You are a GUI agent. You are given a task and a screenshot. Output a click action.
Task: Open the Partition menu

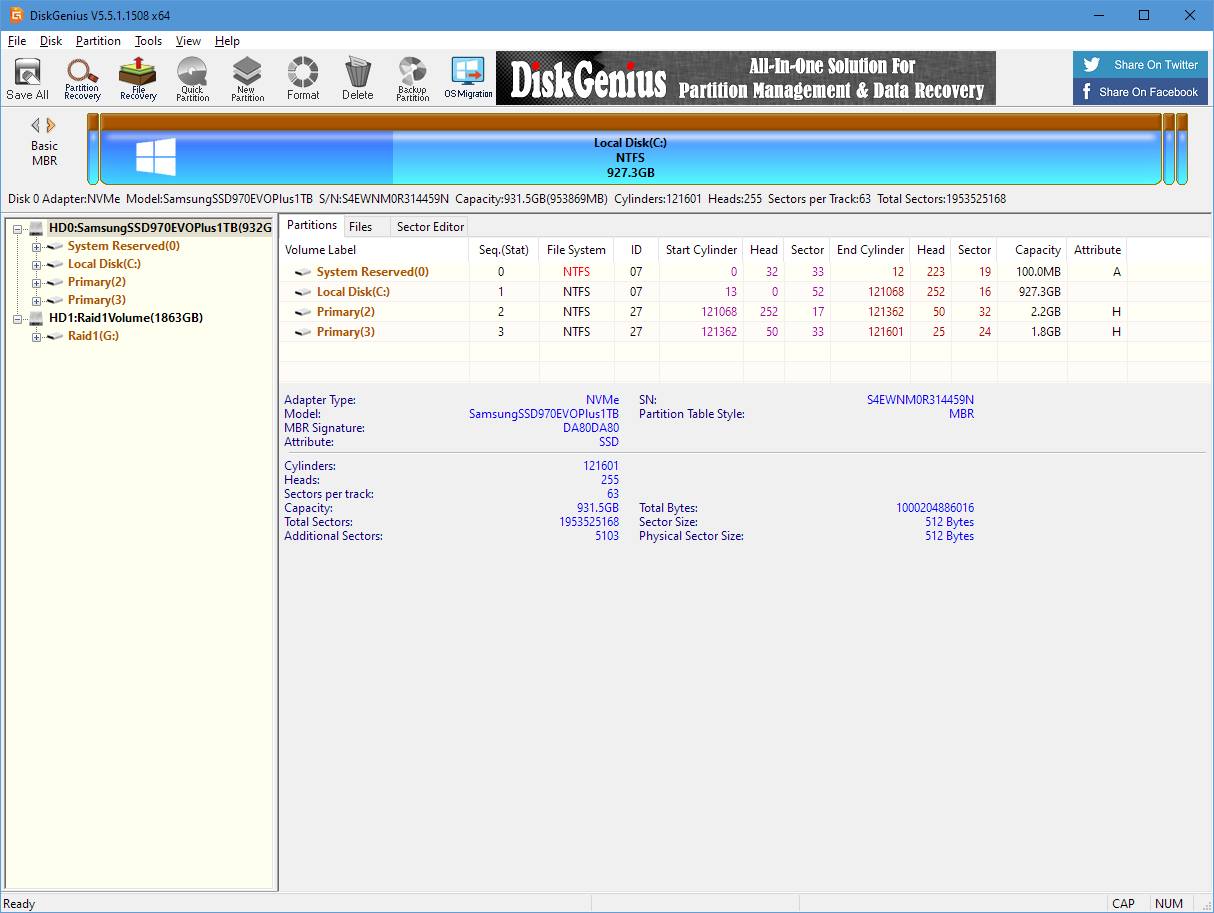pyautogui.click(x=98, y=41)
